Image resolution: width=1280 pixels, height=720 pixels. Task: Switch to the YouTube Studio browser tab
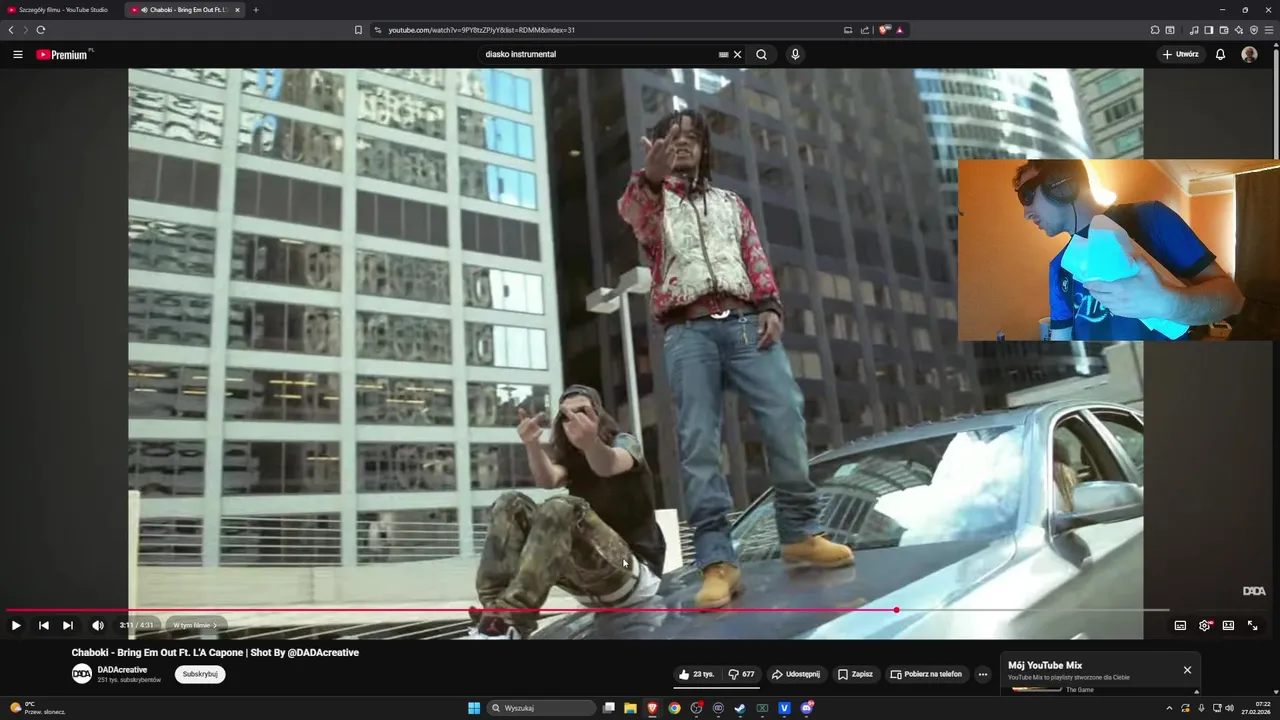63,10
